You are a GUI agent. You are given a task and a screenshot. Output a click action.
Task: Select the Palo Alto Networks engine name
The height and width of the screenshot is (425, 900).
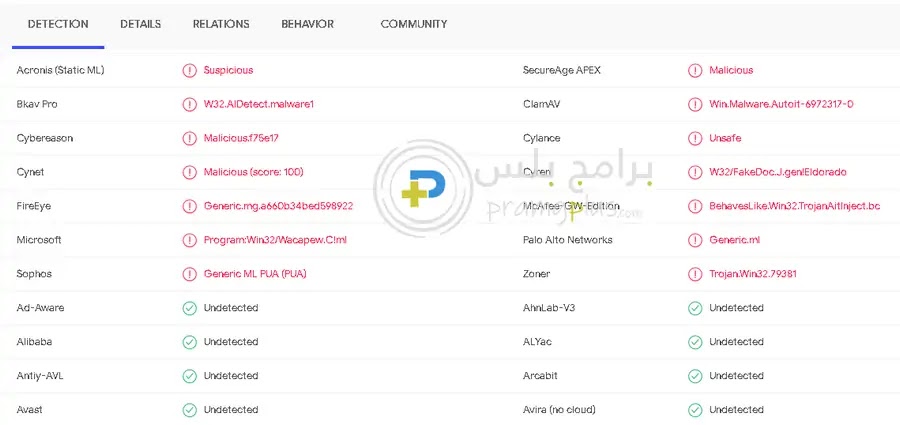(568, 239)
